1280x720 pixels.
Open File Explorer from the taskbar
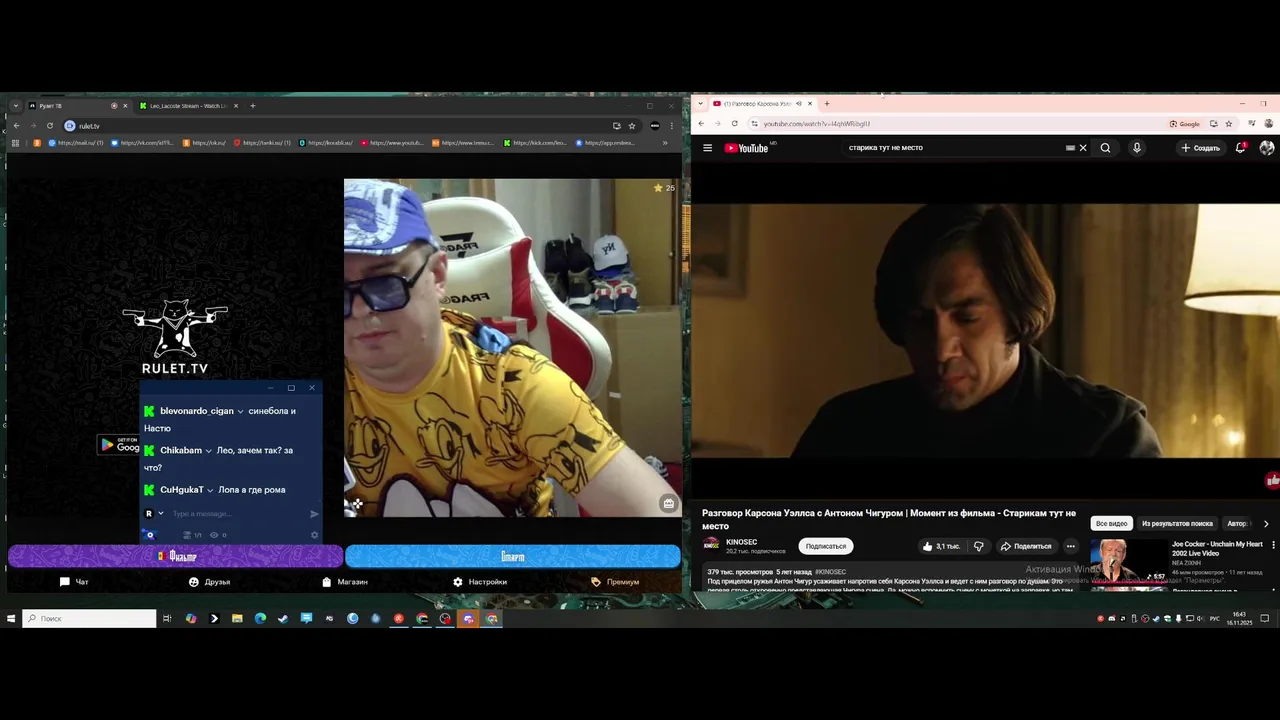coord(237,619)
